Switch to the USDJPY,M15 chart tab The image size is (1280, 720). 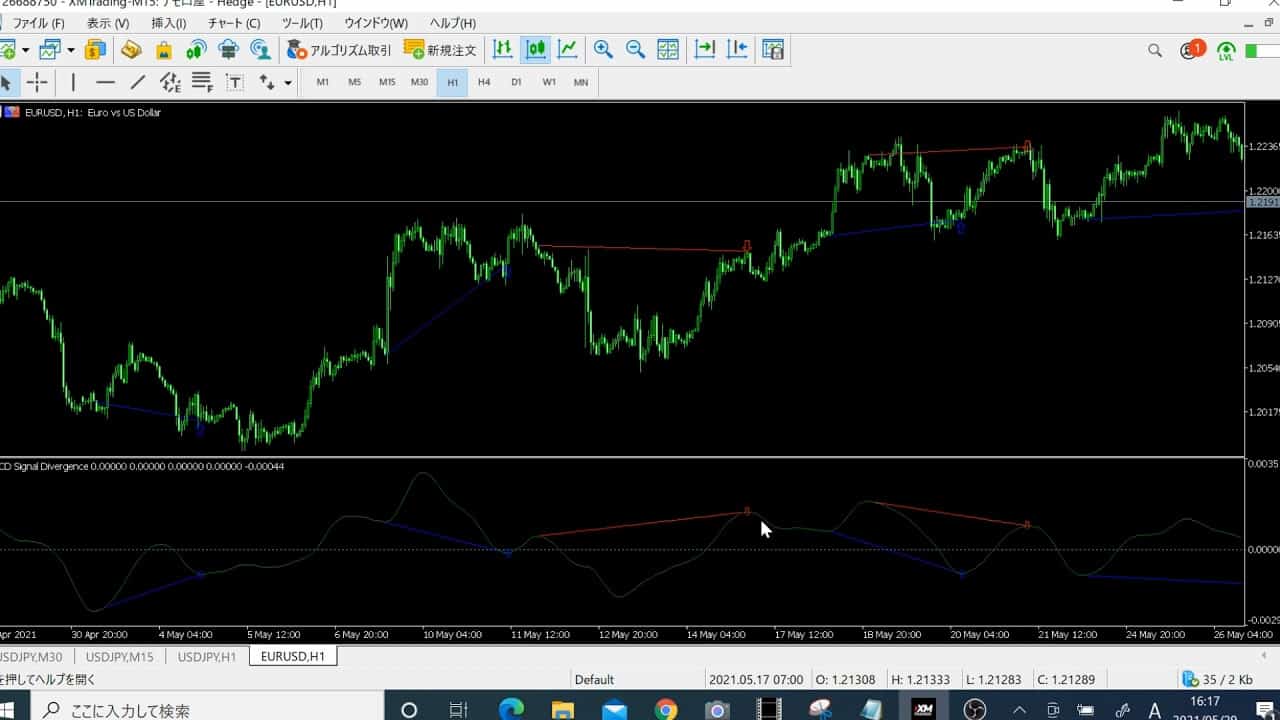[120, 656]
